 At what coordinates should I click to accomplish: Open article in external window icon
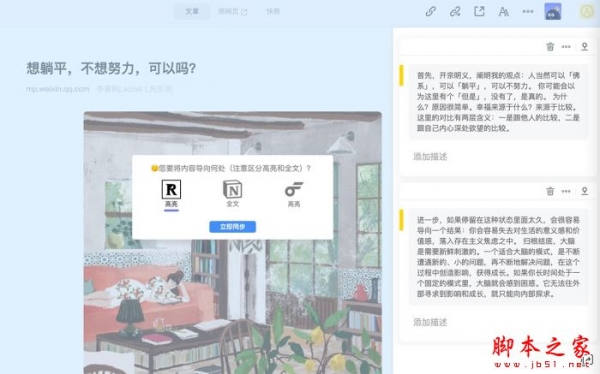pos(479,11)
